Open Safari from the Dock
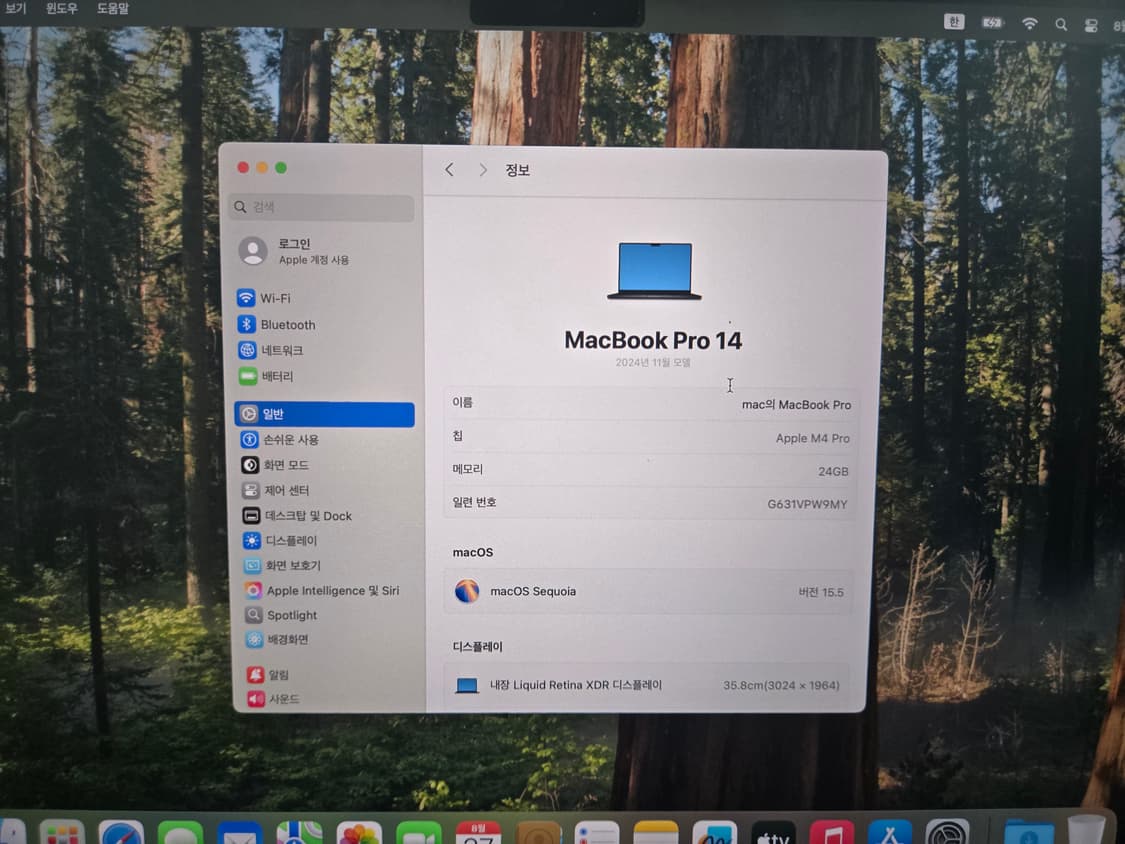 tap(121, 832)
